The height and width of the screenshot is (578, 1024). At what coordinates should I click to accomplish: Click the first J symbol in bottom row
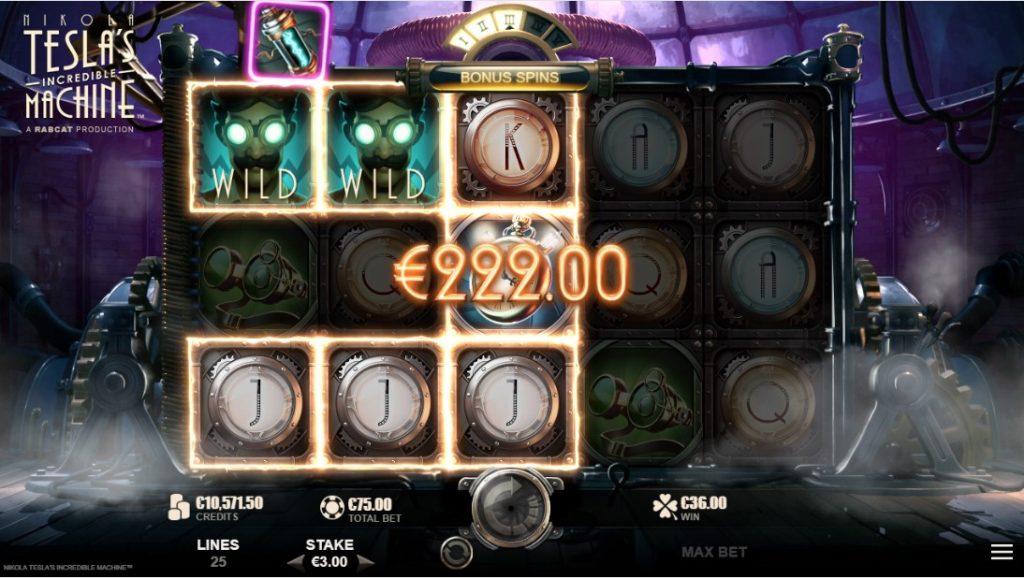[254, 403]
